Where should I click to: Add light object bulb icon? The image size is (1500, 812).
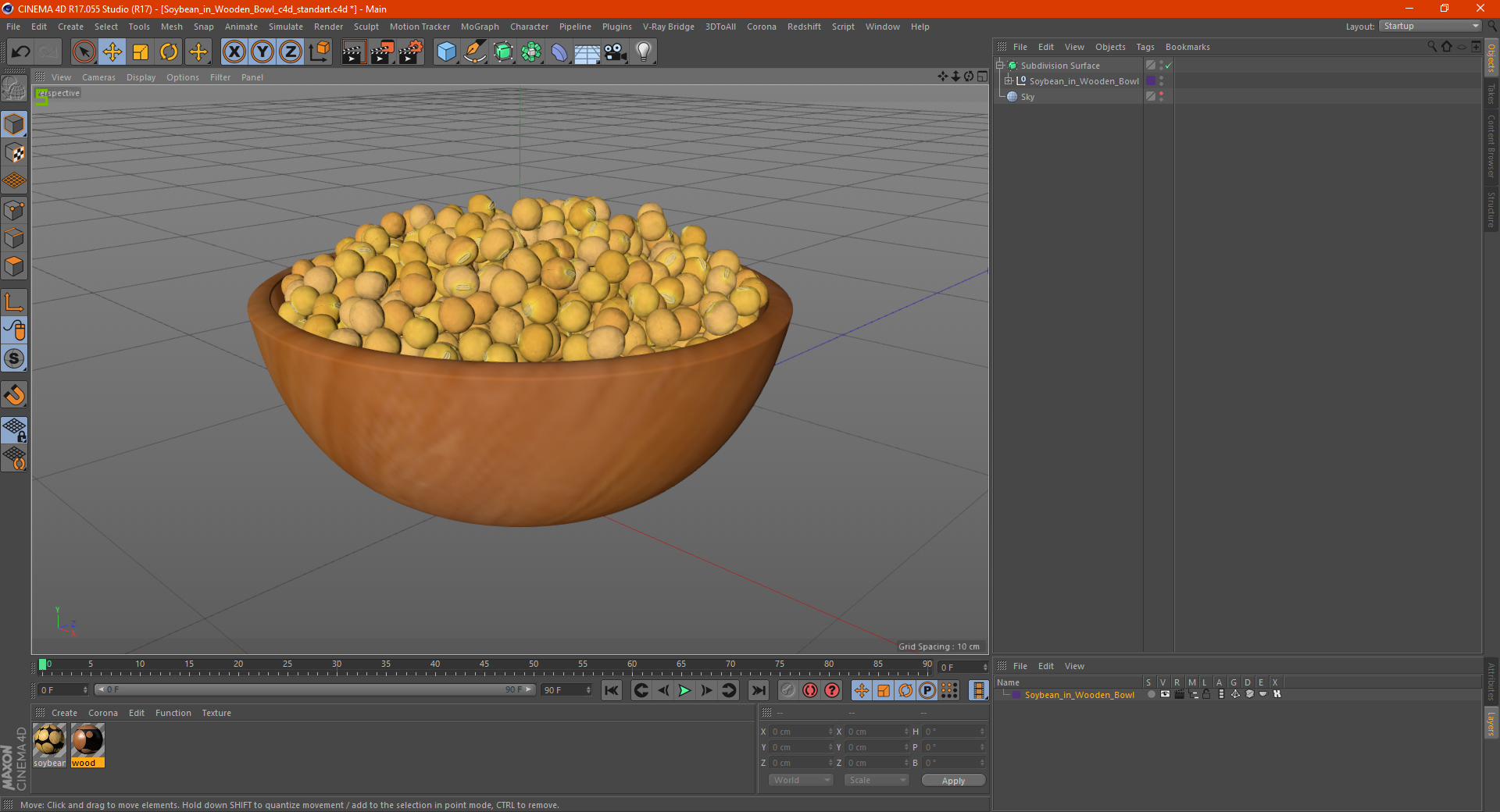click(x=644, y=52)
